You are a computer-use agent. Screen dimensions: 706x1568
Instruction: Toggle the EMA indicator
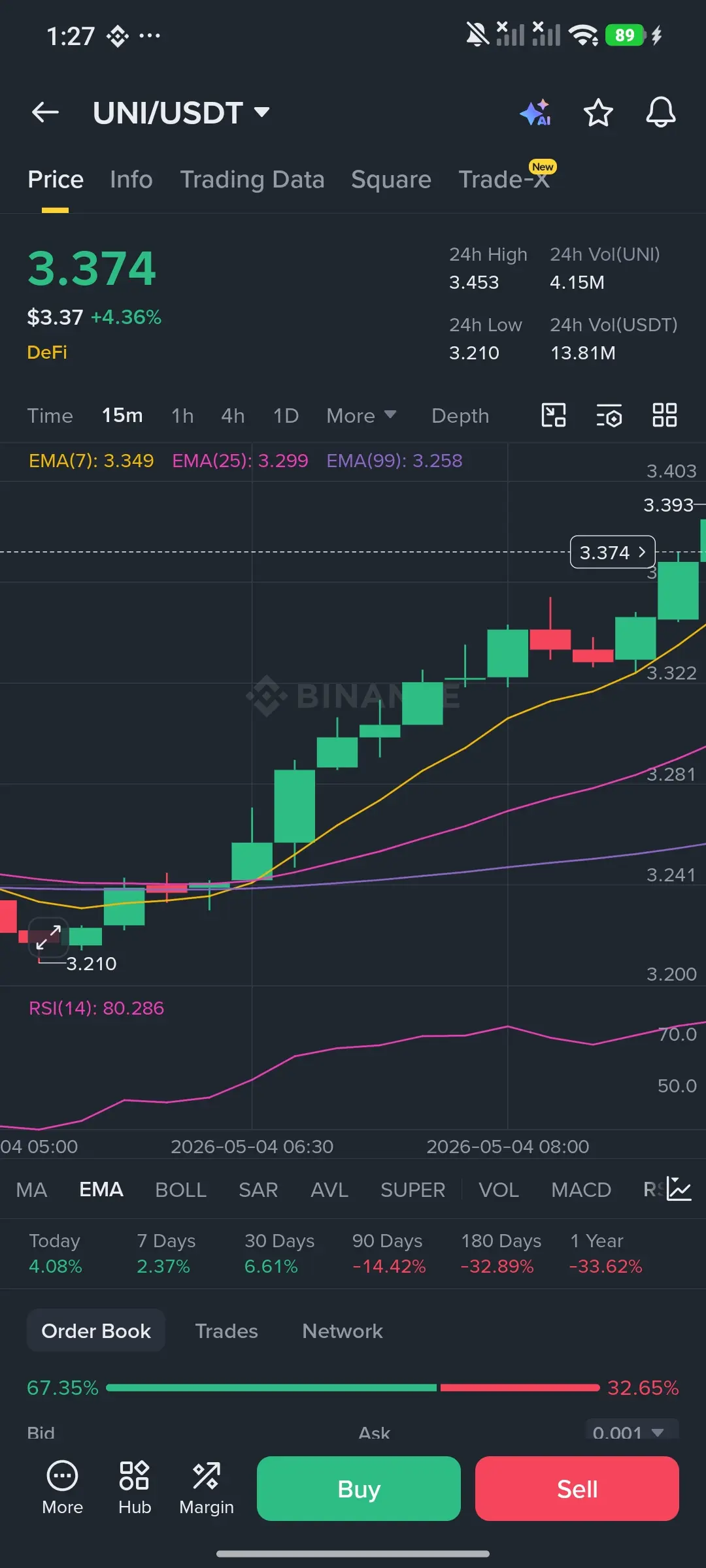[101, 1190]
